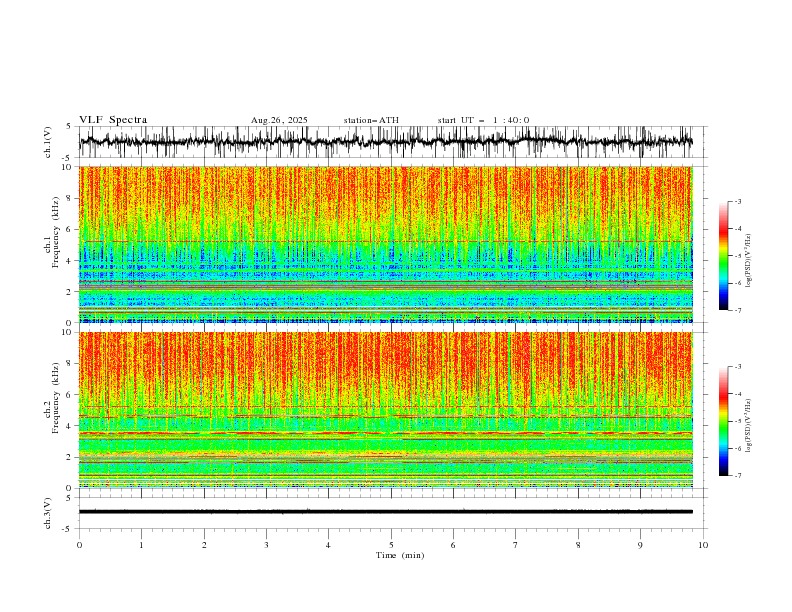This screenshot has height=612, width=792.
Task: Click the "ch.3(V)" axis label
Action: coord(48,513)
